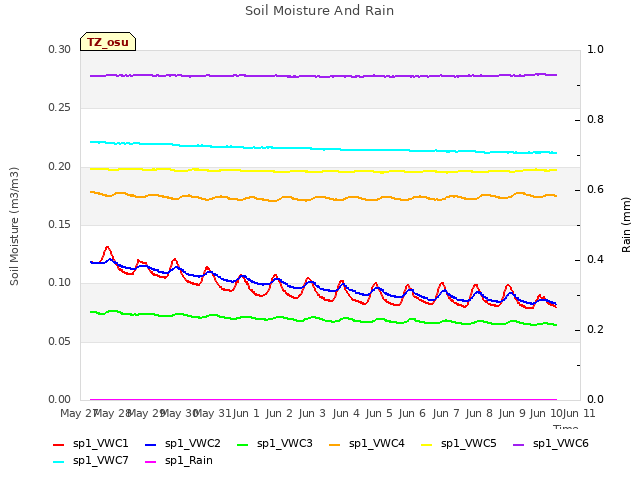Click the cyan sp1_VWC7 data line
This screenshot has height=480, width=640.
pyautogui.click(x=323, y=149)
